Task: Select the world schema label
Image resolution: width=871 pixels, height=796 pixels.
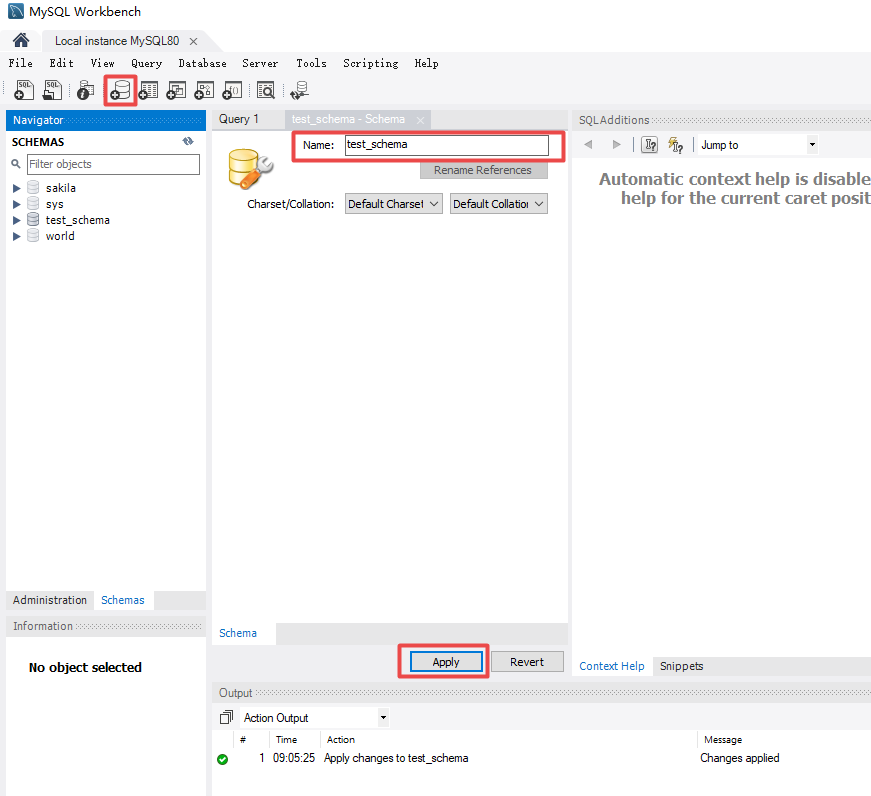Action: pos(60,236)
